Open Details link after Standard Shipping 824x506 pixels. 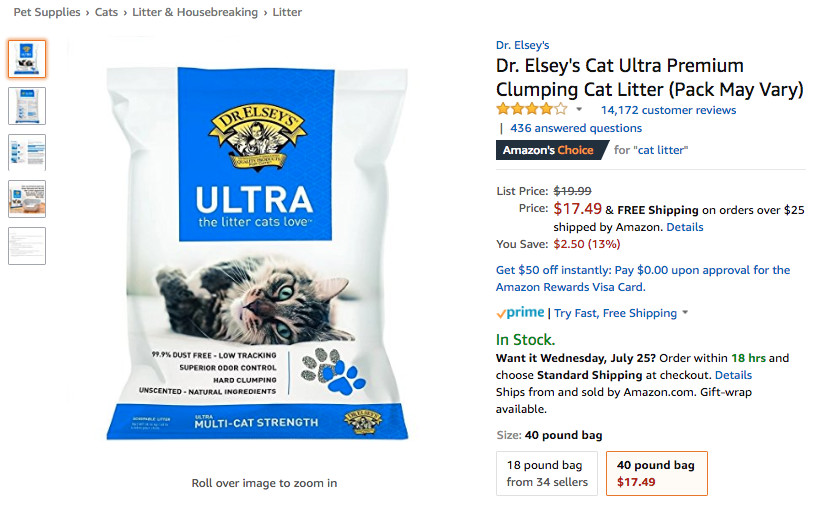[x=733, y=375]
